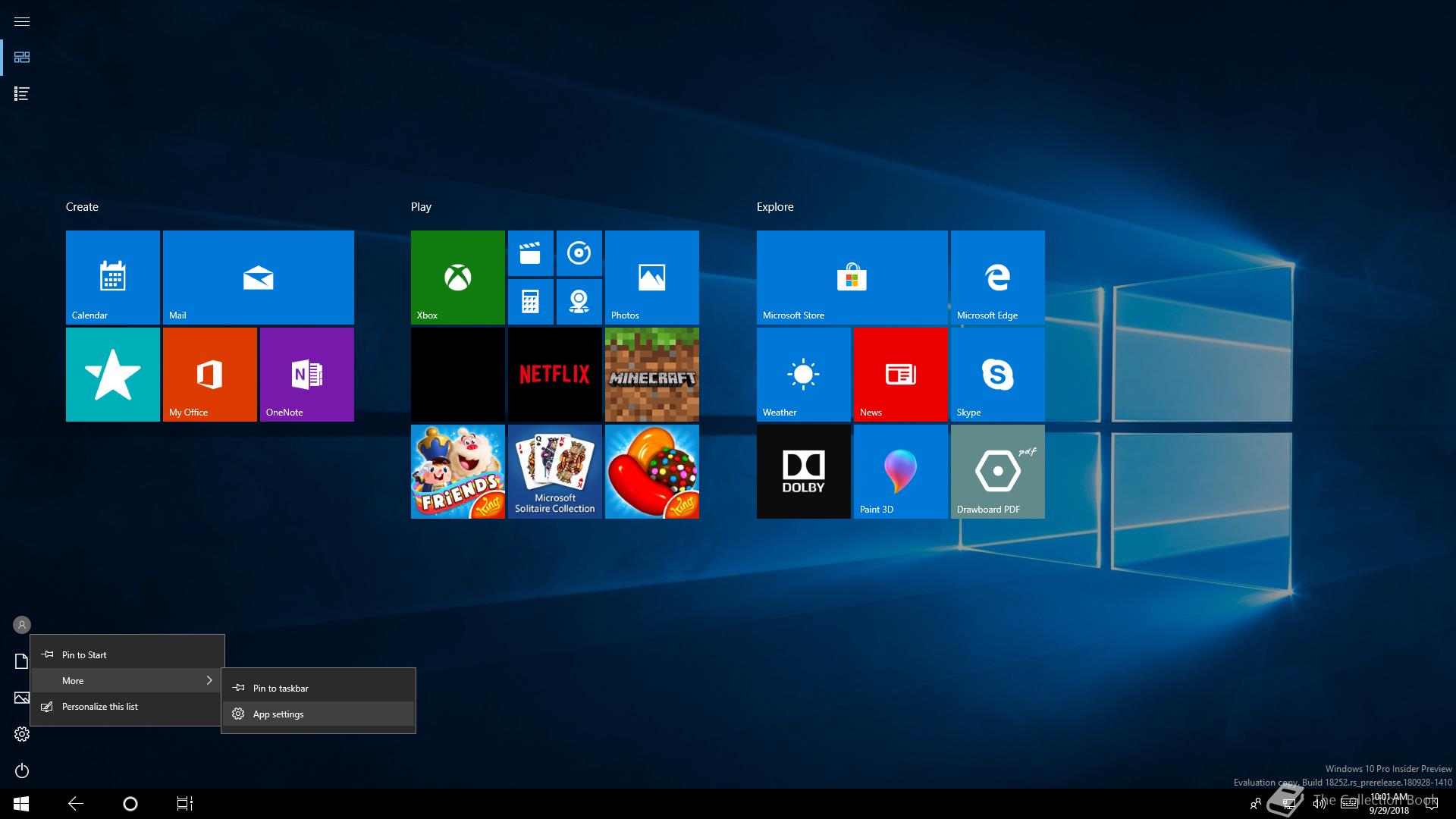The width and height of the screenshot is (1456, 819).
Task: Launch the Minecraft tile
Action: [x=652, y=375]
